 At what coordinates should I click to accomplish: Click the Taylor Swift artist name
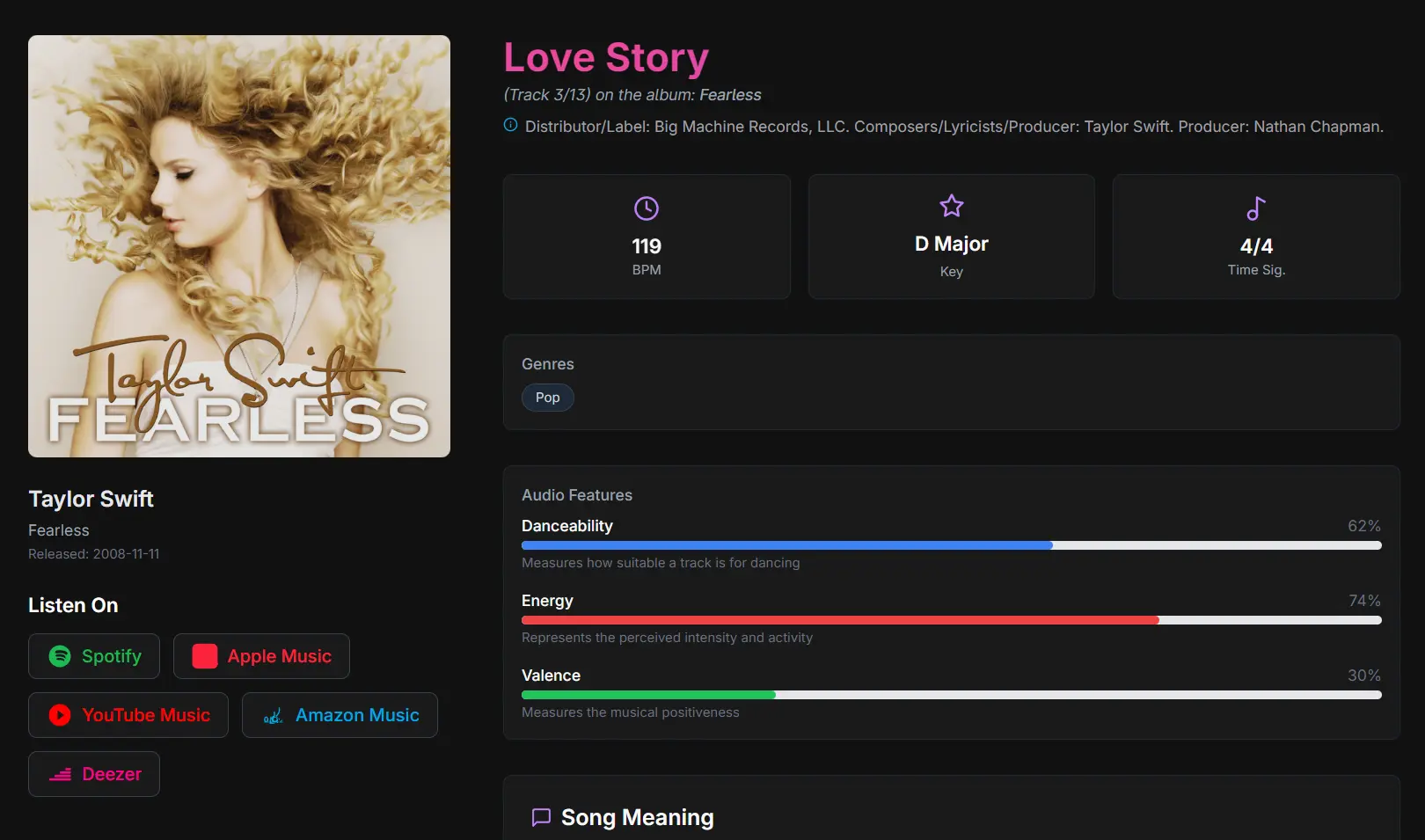[x=91, y=499]
